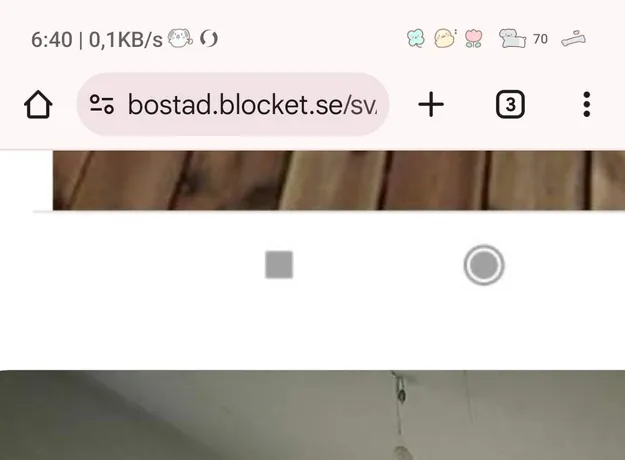Screen dimensions: 625x460
Task: Open the three-dot overflow menu
Action: coord(586,104)
